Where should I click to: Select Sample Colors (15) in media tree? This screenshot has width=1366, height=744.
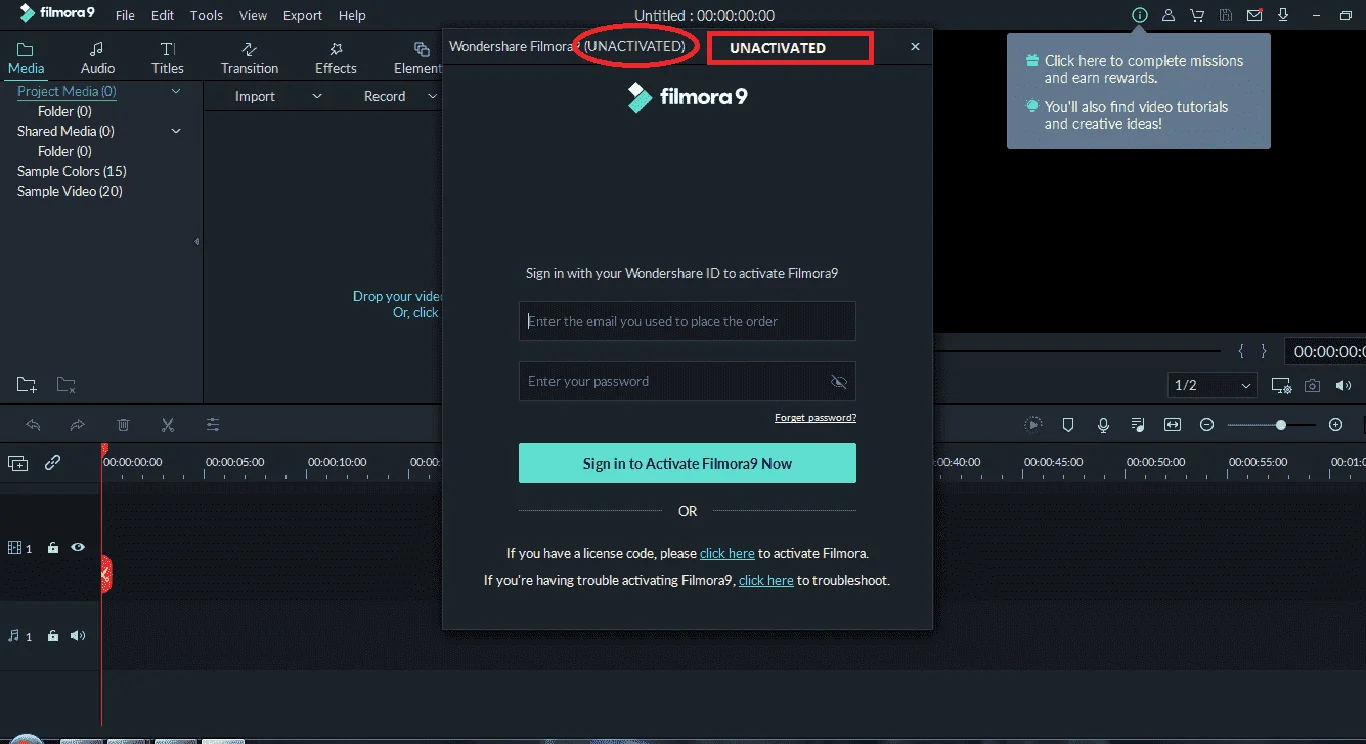[x=72, y=171]
